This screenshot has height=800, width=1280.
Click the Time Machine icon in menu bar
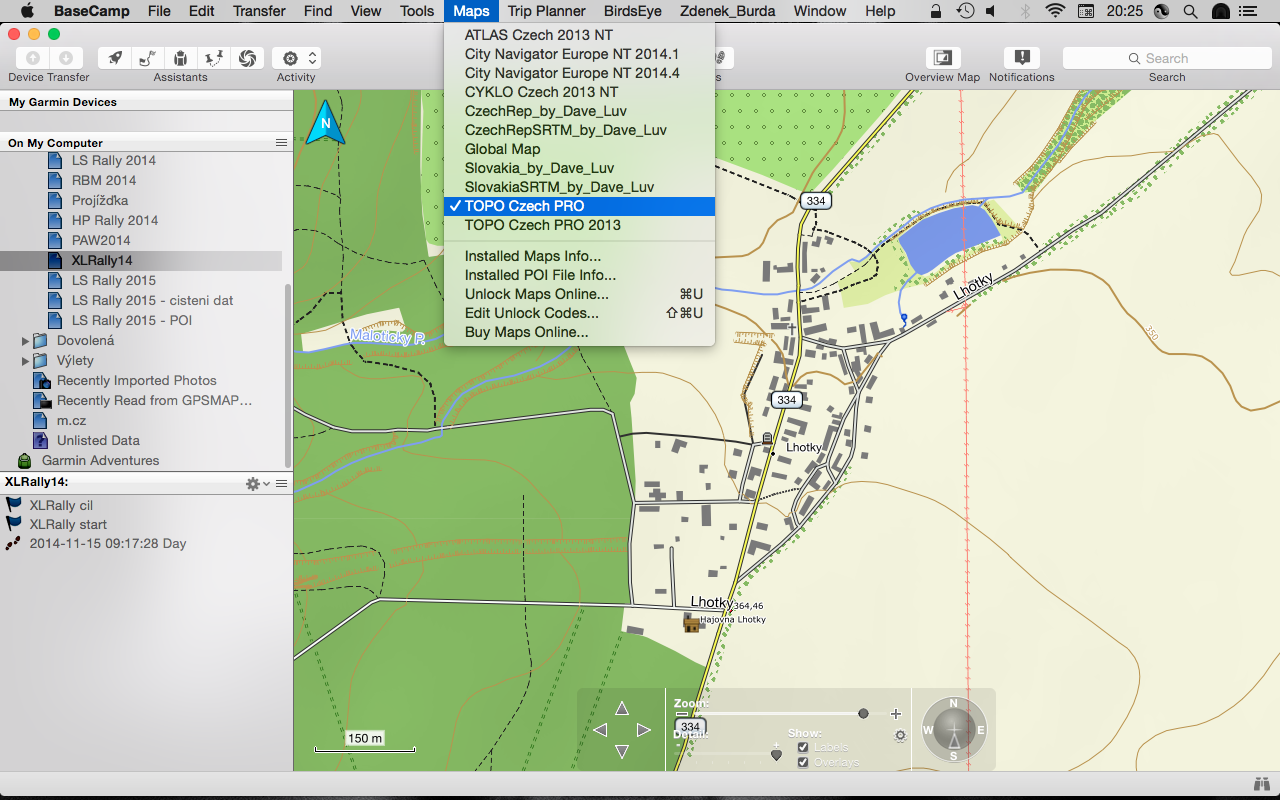[965, 11]
